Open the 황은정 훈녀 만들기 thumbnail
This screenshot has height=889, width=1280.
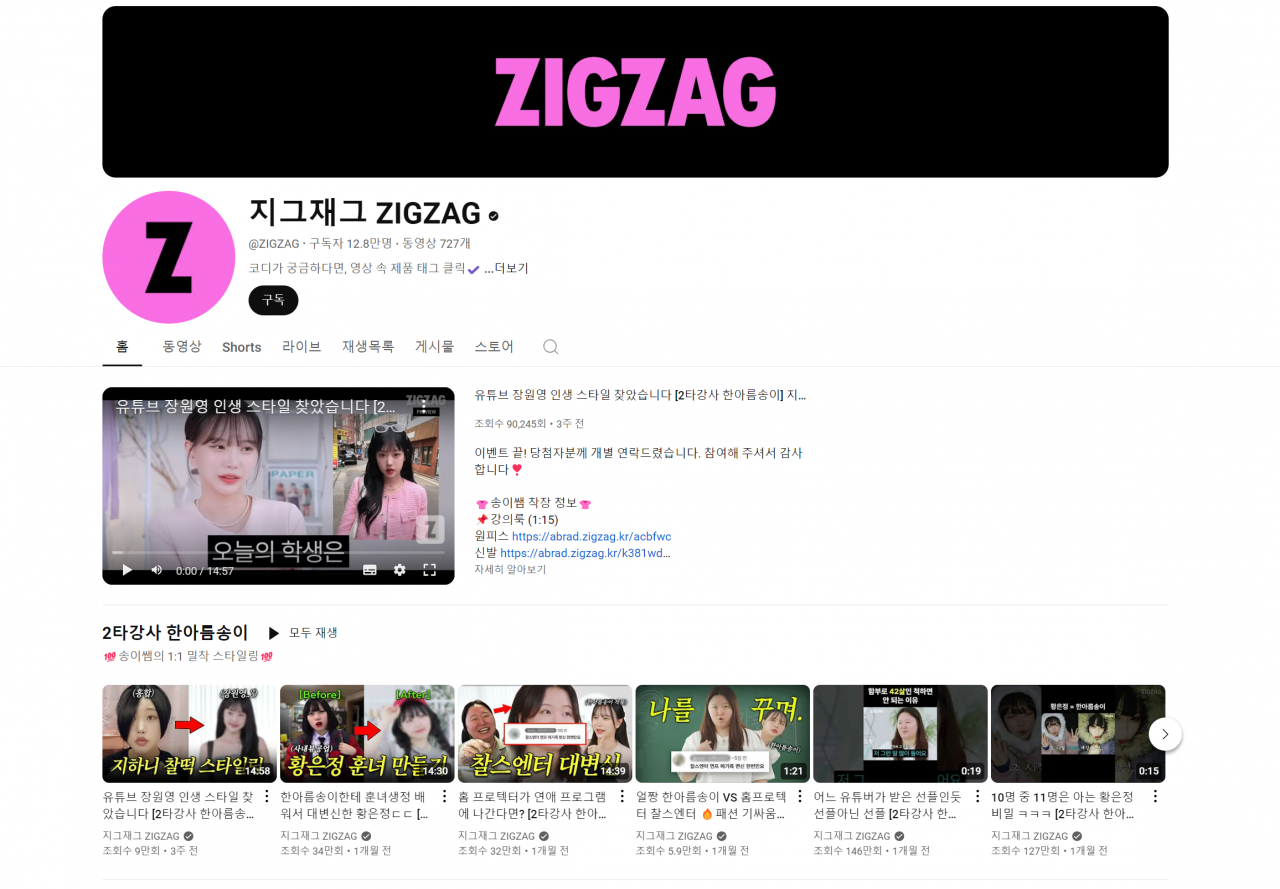[x=367, y=734]
